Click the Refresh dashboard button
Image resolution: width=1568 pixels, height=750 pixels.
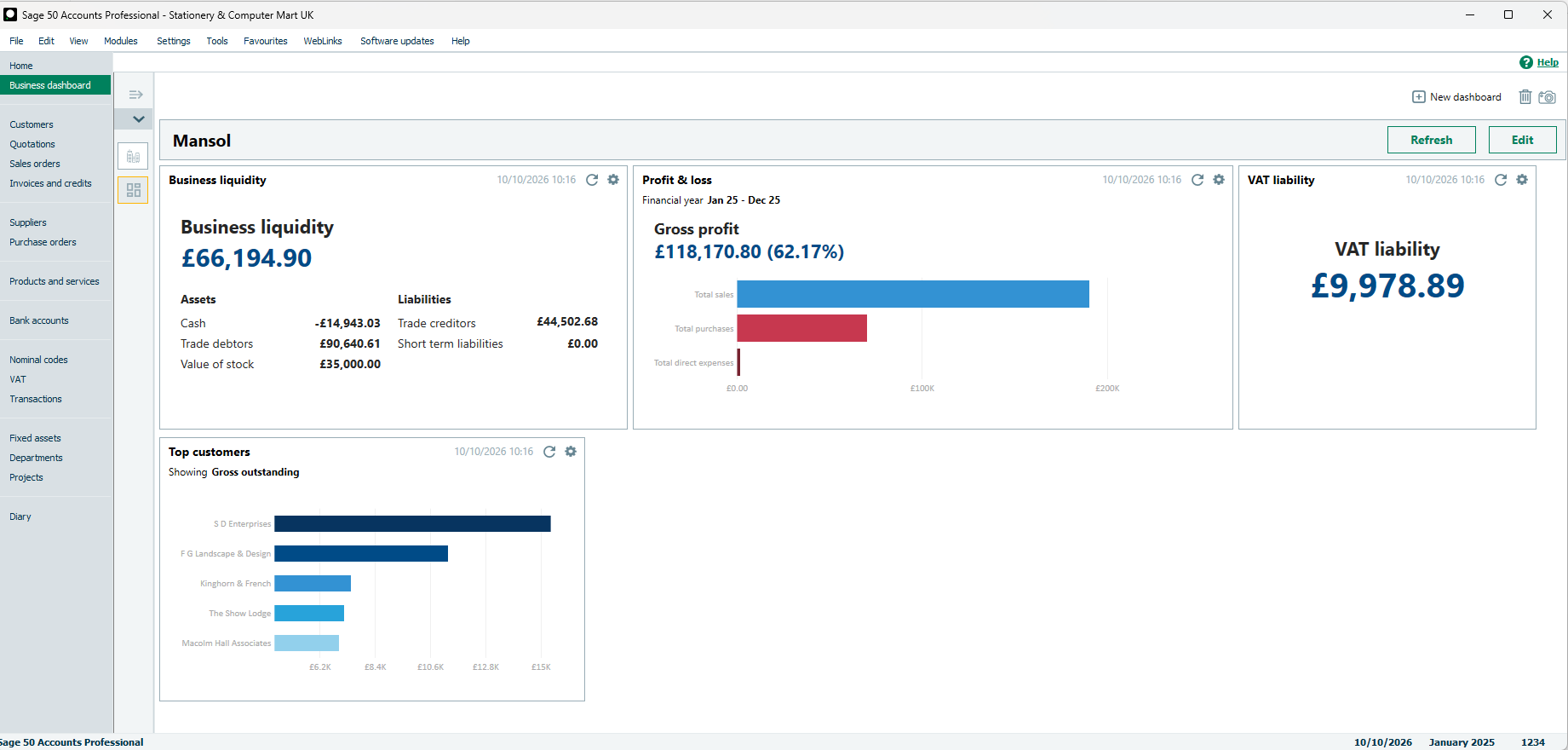pos(1432,140)
